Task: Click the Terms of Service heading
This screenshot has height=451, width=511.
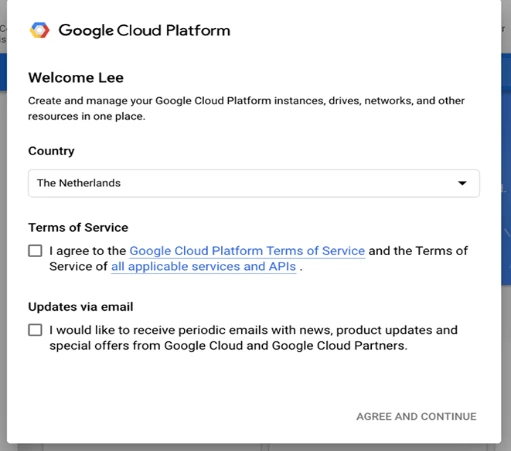Action: coord(78,227)
